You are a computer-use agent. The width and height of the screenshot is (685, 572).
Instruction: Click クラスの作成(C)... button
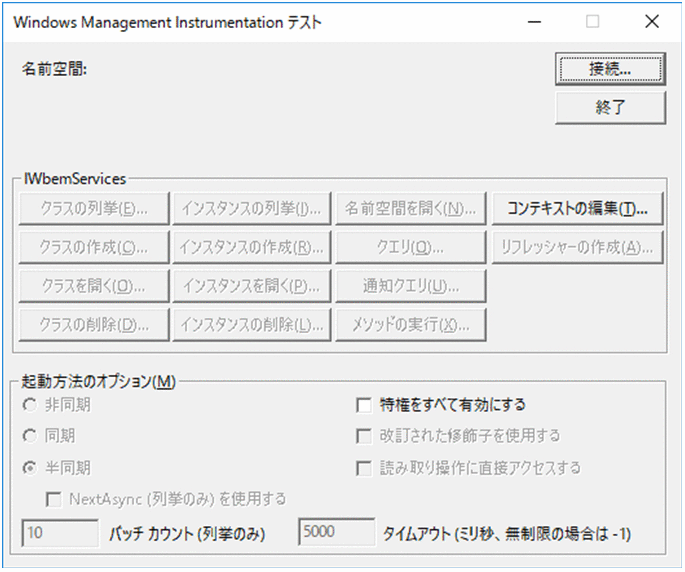point(94,247)
